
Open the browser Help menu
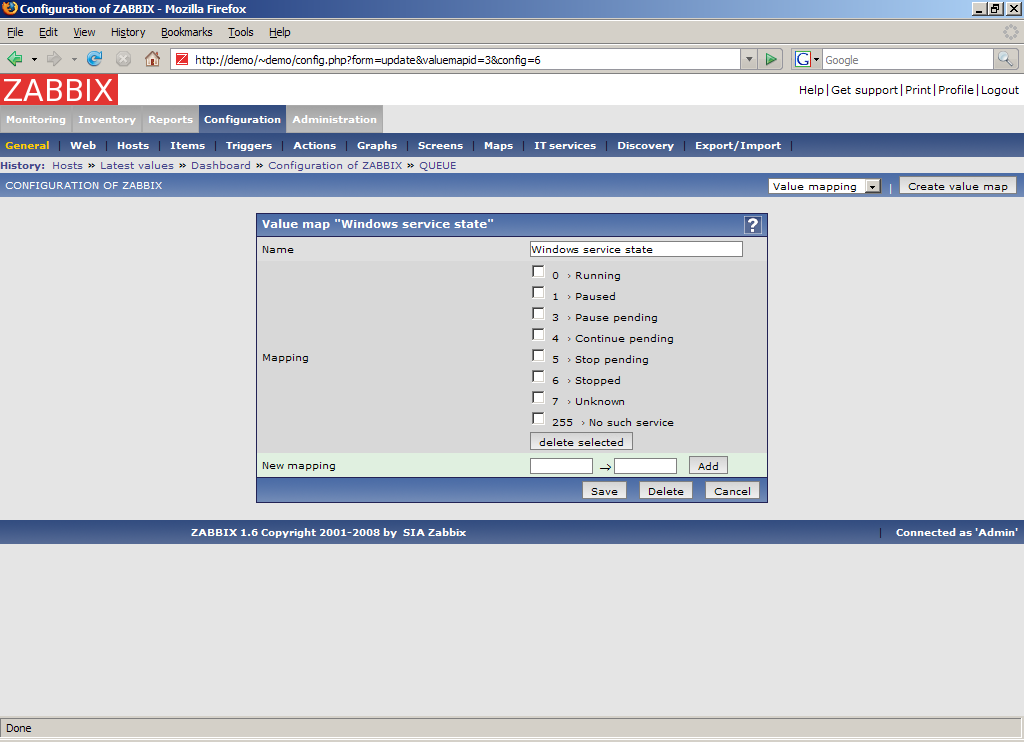(x=280, y=32)
